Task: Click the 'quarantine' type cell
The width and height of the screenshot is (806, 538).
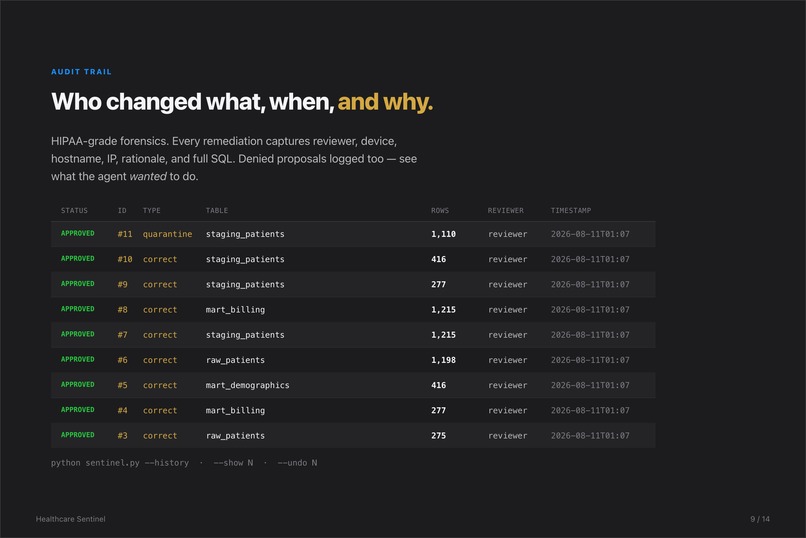Action: pyautogui.click(x=168, y=234)
